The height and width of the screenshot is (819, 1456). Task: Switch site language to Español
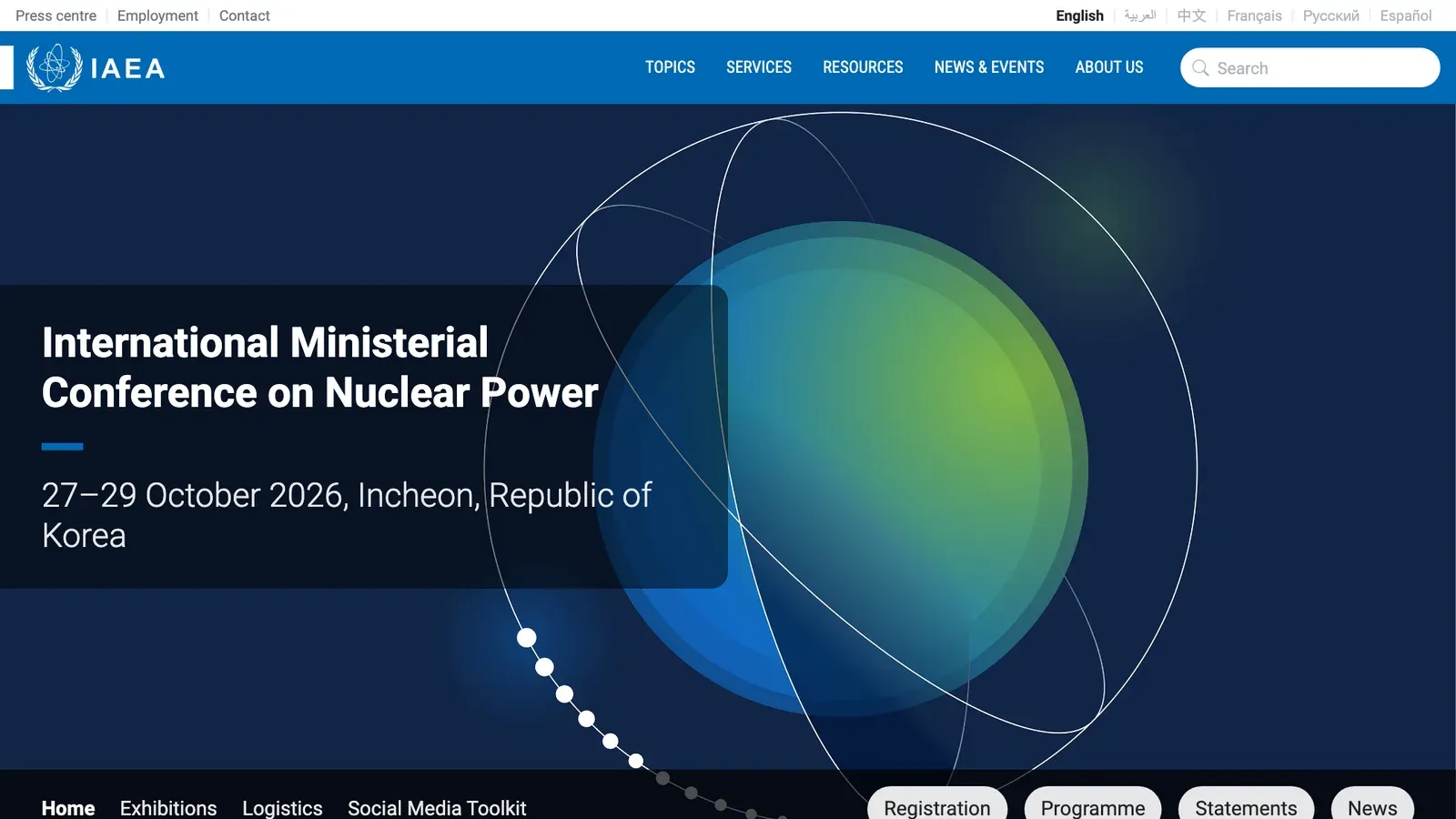1405,15
